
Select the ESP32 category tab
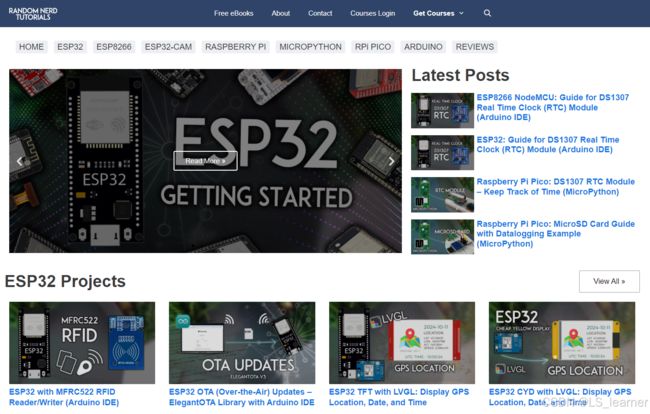coord(70,47)
